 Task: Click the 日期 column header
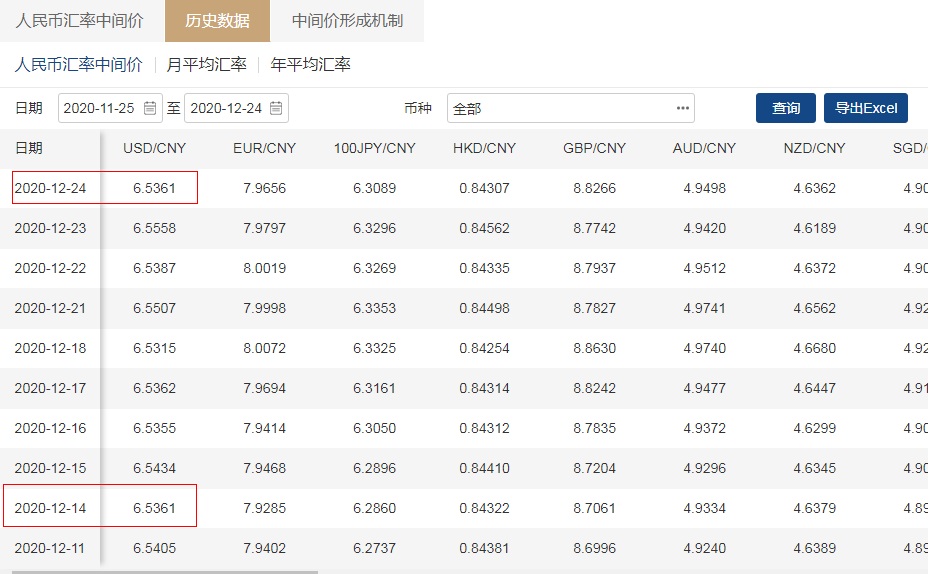[29, 148]
